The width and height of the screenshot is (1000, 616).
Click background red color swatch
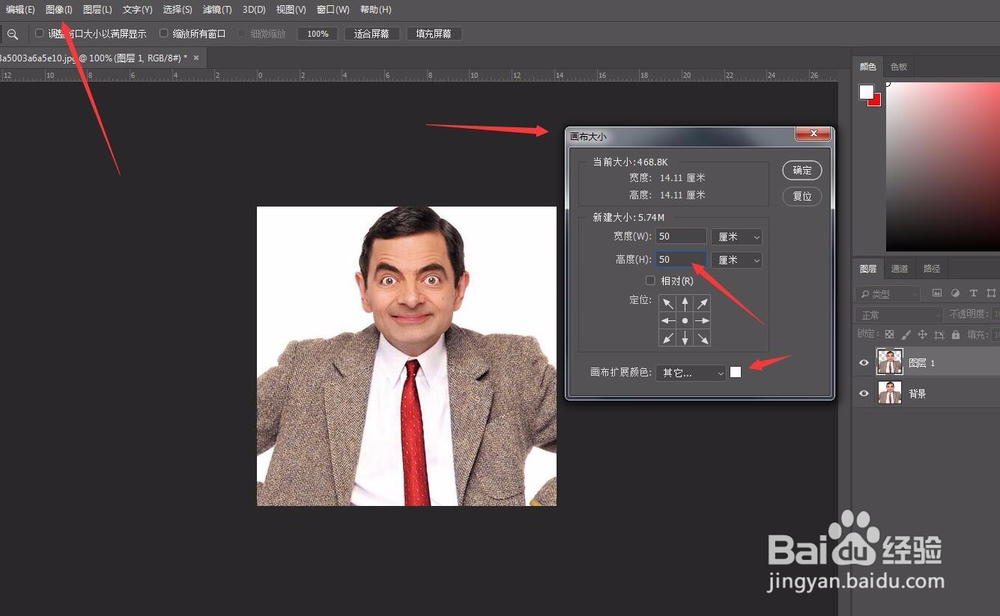[x=876, y=101]
